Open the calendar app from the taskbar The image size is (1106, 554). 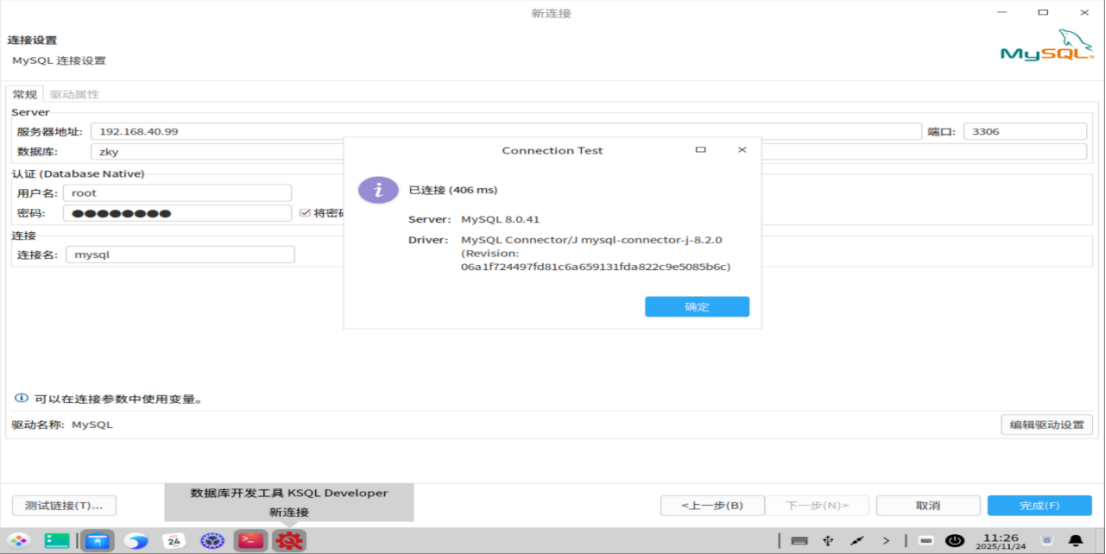pyautogui.click(x=173, y=541)
